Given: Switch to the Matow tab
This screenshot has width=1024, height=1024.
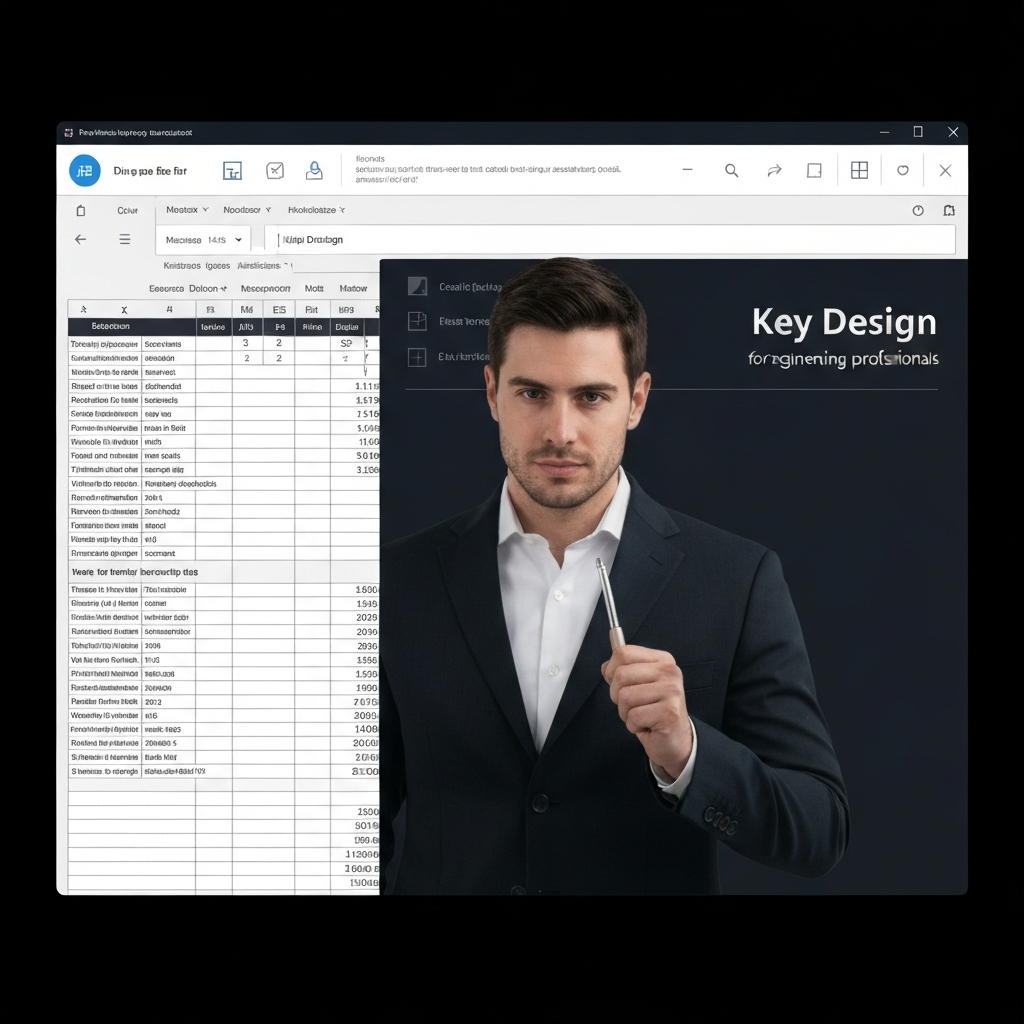Looking at the screenshot, I should (353, 288).
